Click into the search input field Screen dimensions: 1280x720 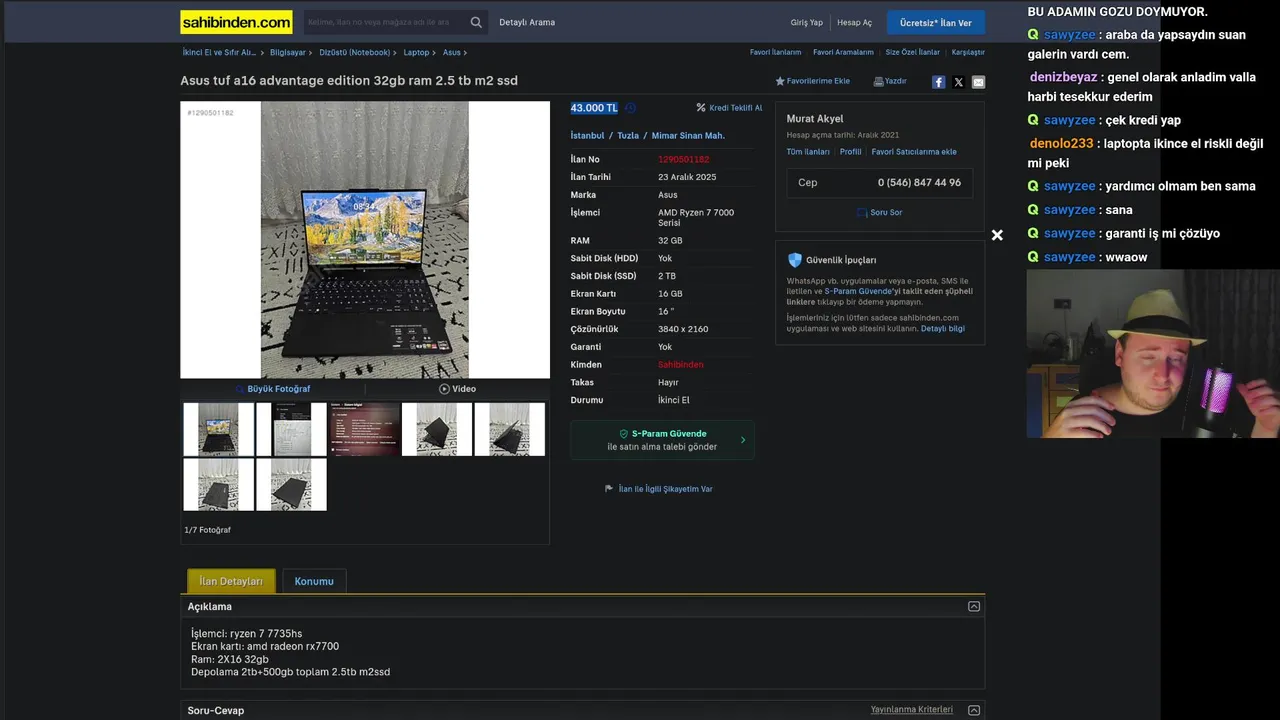click(385, 22)
